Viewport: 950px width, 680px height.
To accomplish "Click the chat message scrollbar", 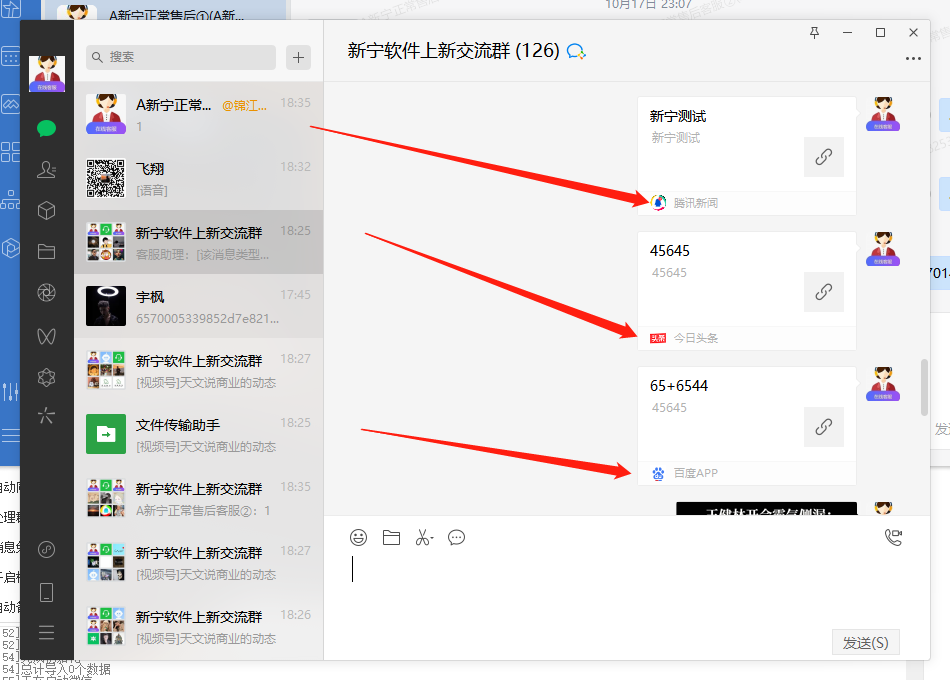I will pos(924,387).
